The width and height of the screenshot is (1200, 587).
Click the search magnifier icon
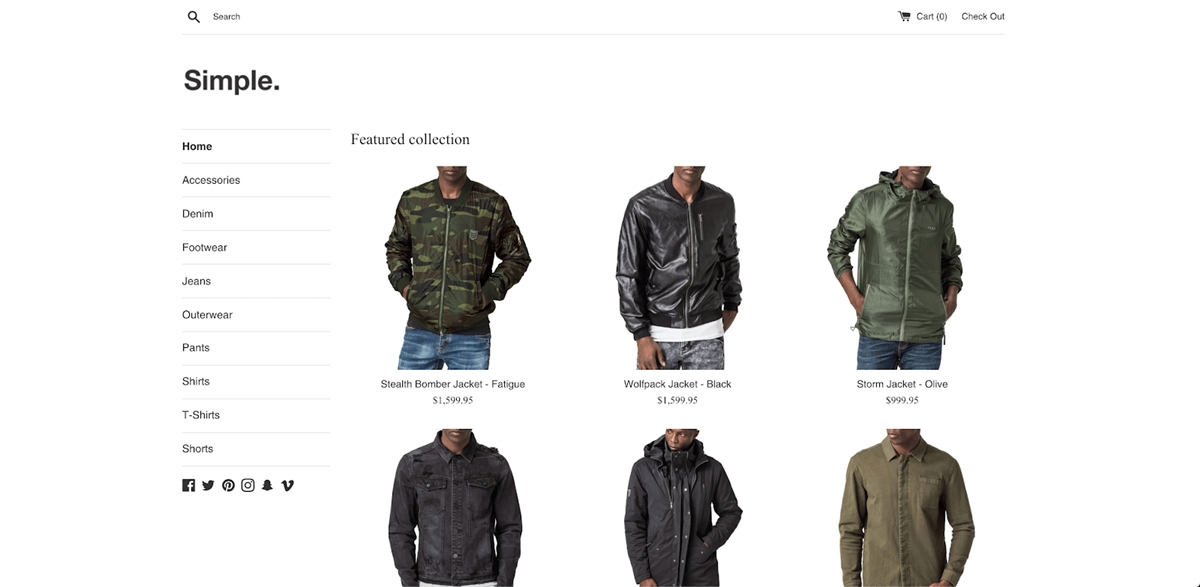[194, 16]
